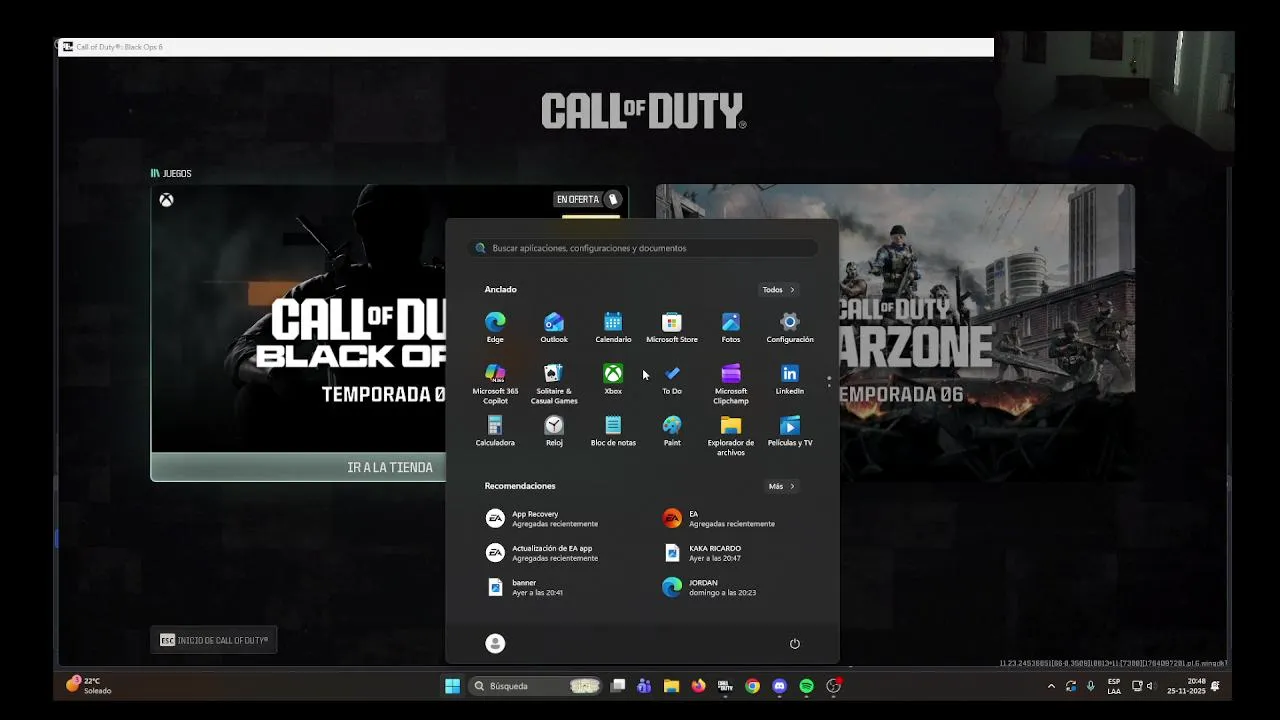
Task: Open Configuración in the Start menu
Action: point(790,327)
